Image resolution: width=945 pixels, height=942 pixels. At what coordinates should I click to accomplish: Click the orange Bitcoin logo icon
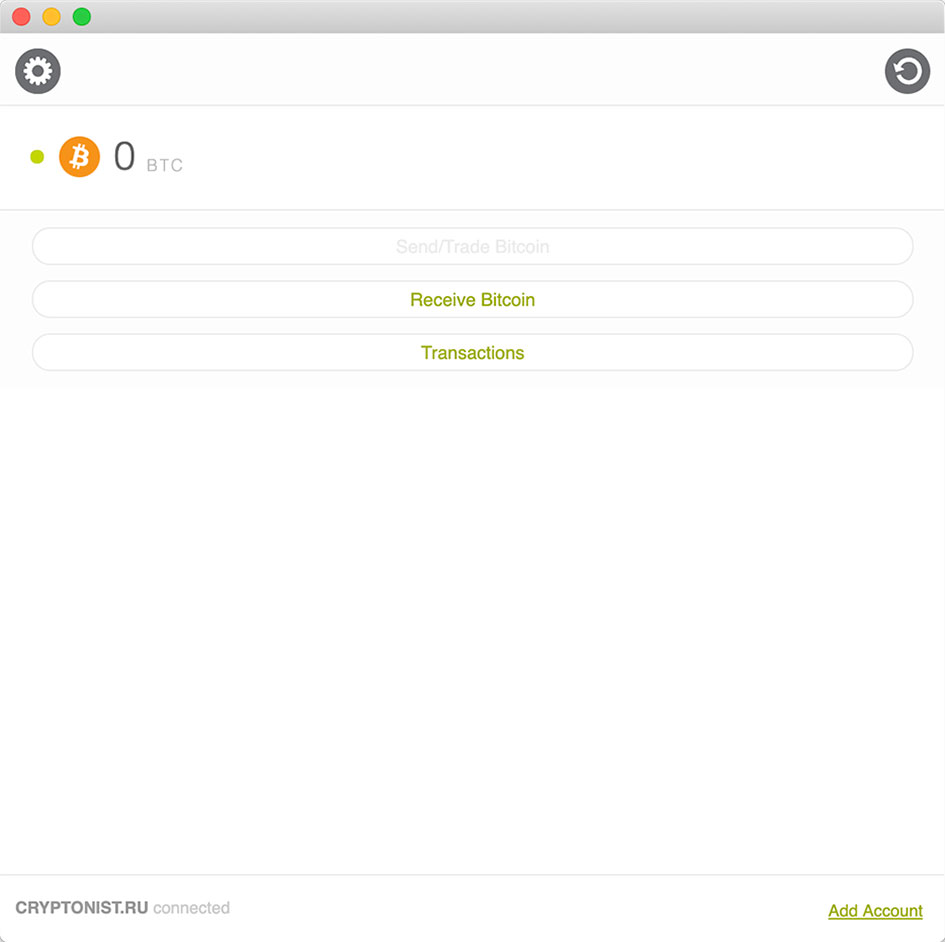(80, 157)
